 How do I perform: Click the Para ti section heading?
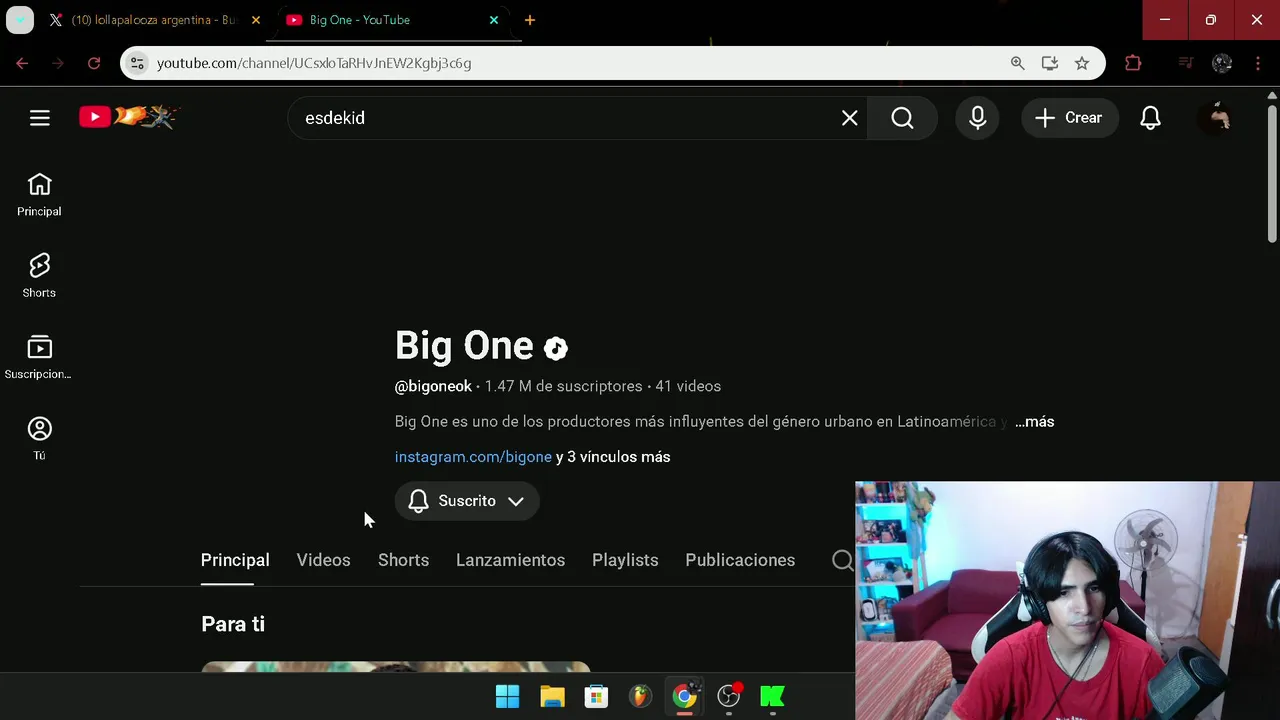click(233, 624)
